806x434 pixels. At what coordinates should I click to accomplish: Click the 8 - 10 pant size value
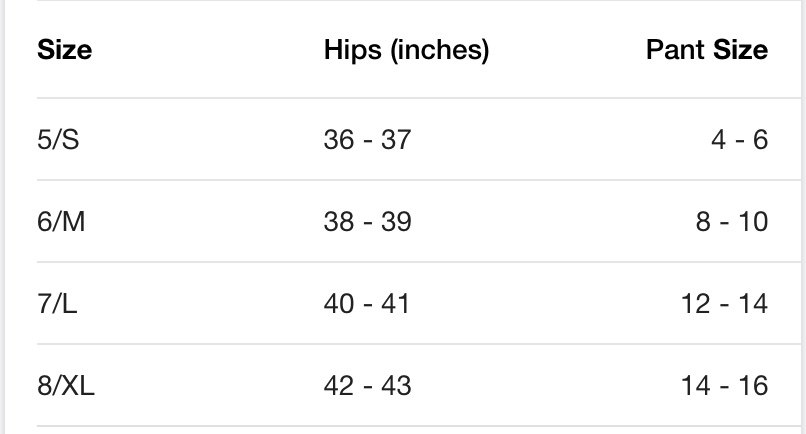click(732, 222)
